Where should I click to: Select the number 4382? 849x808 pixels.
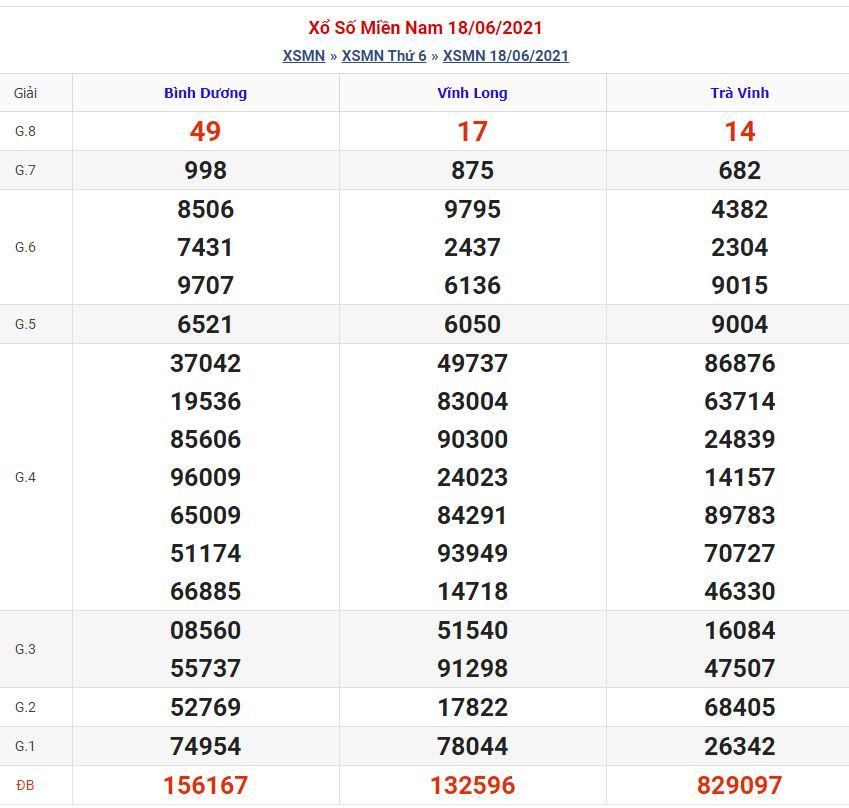pyautogui.click(x=740, y=209)
